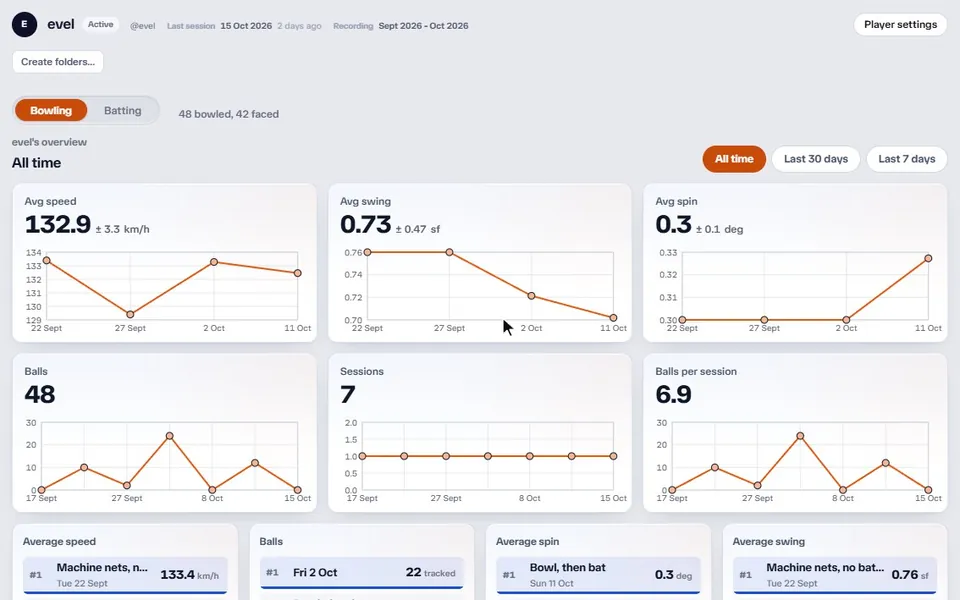
Task: Click the evel profile avatar
Action: tap(24, 24)
